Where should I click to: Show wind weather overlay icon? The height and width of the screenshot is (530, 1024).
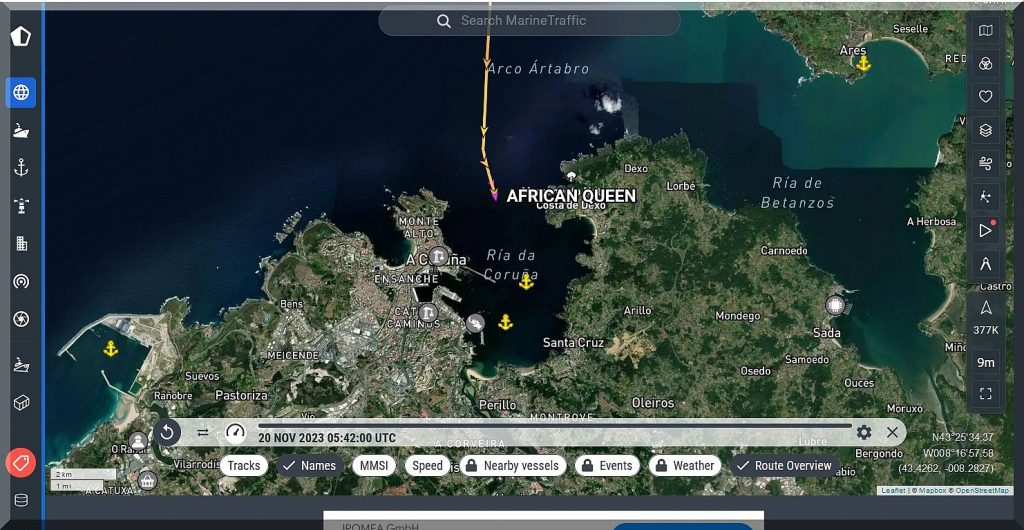(x=985, y=162)
